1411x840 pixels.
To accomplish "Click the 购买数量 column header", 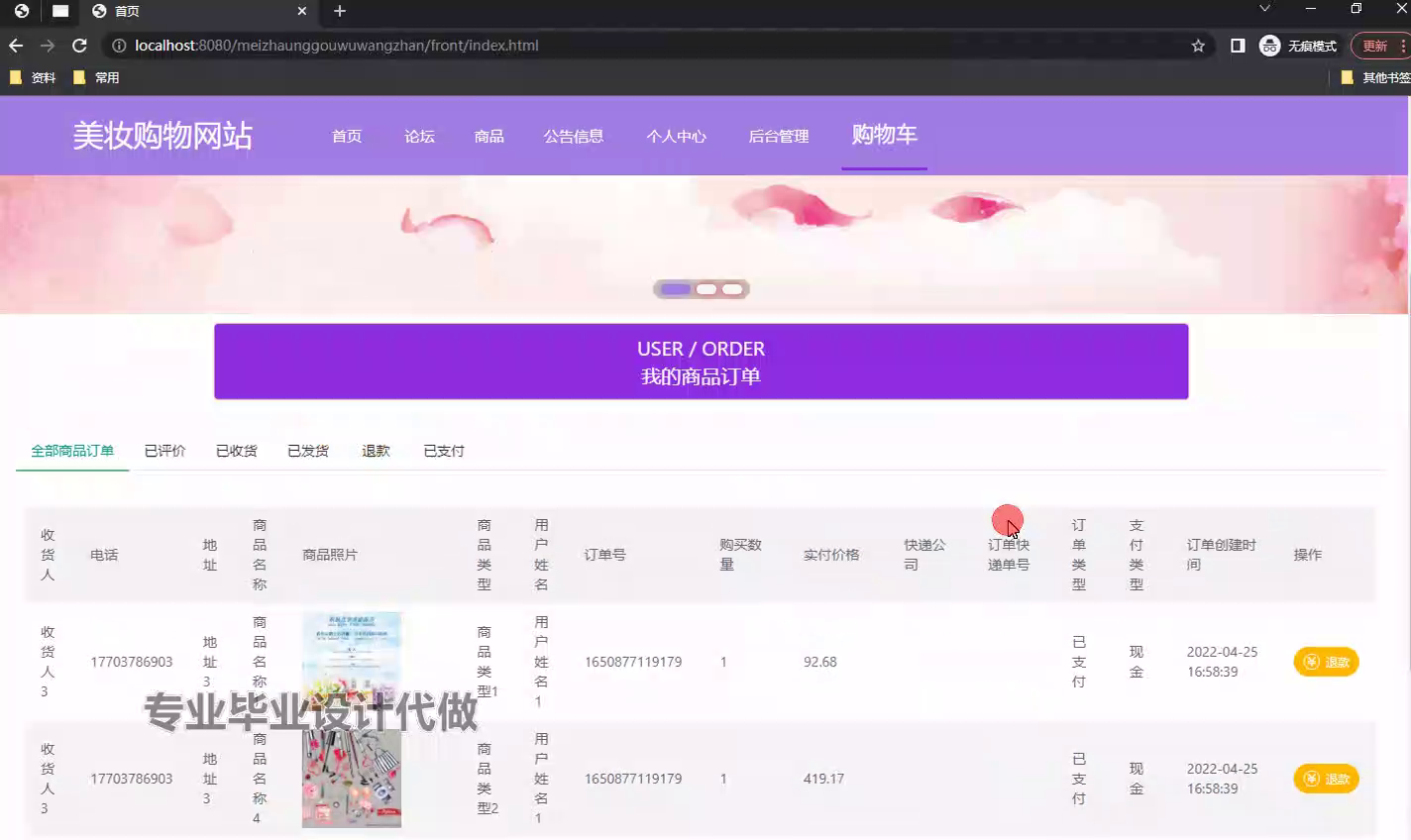I will [x=740, y=555].
